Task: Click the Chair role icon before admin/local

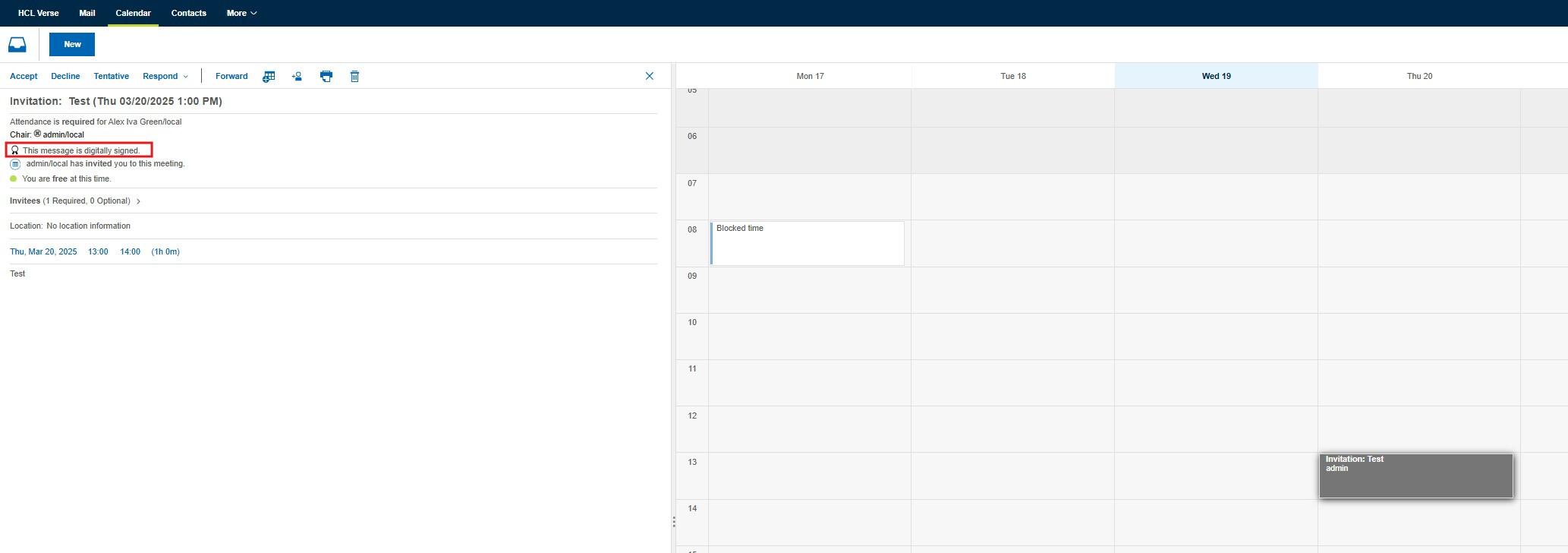Action: point(37,134)
